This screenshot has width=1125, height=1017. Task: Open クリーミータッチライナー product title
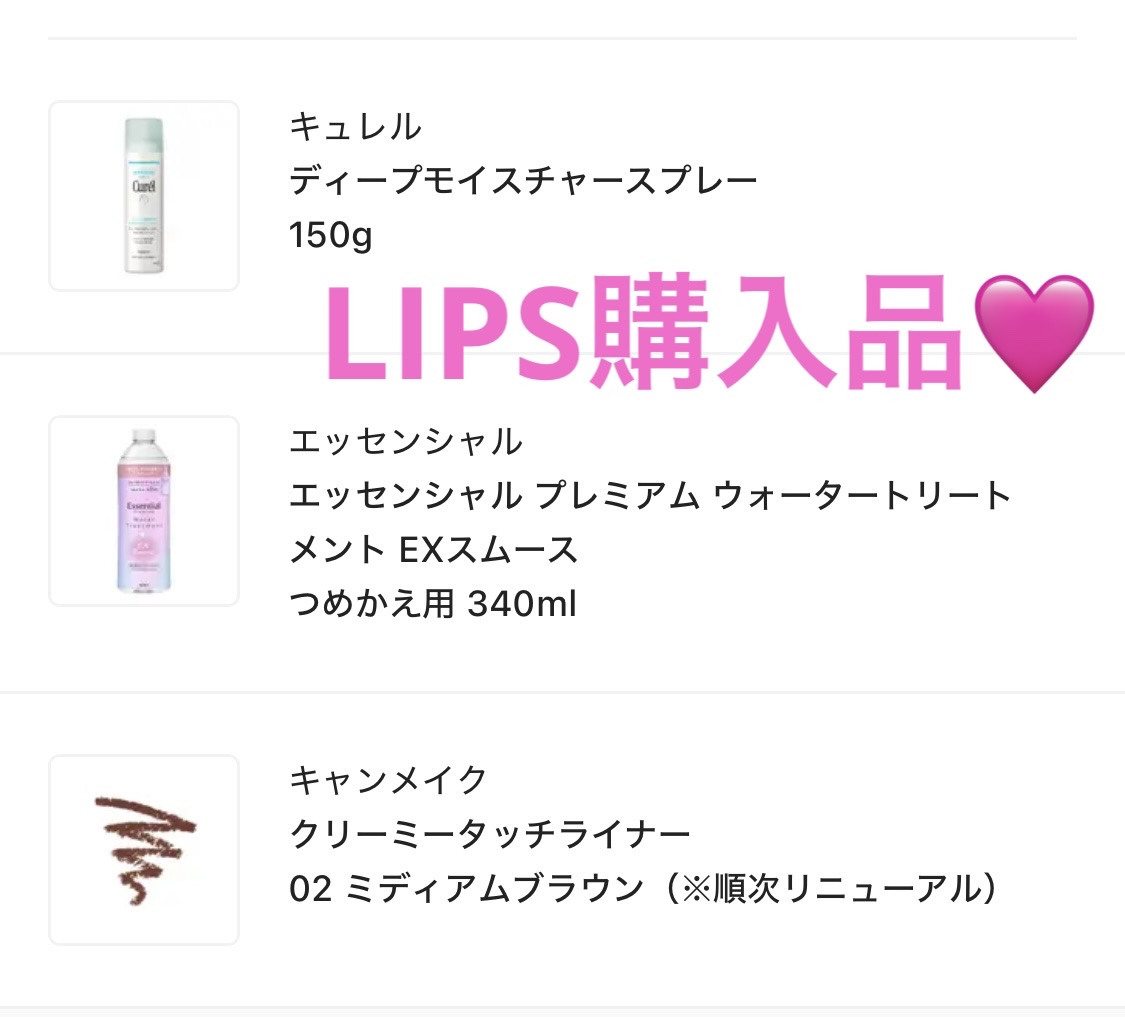pos(489,834)
